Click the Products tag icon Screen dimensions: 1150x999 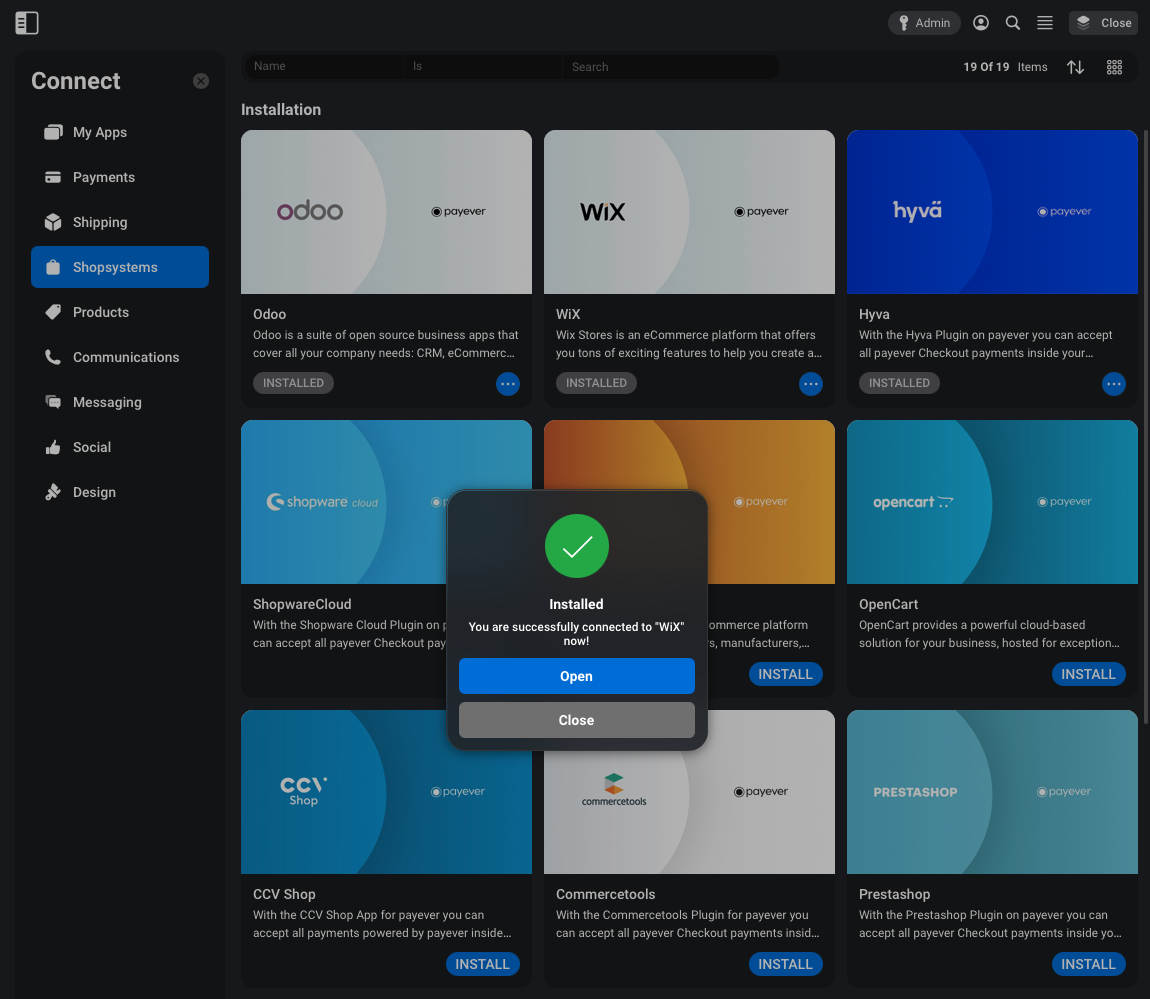click(53, 312)
